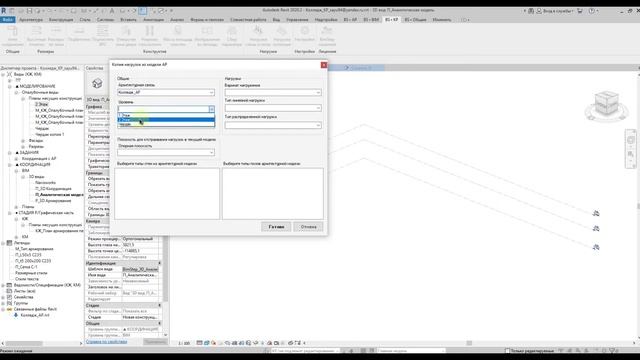Select Чердак in the level list
The height and width of the screenshot is (360, 640).
[x=166, y=124]
